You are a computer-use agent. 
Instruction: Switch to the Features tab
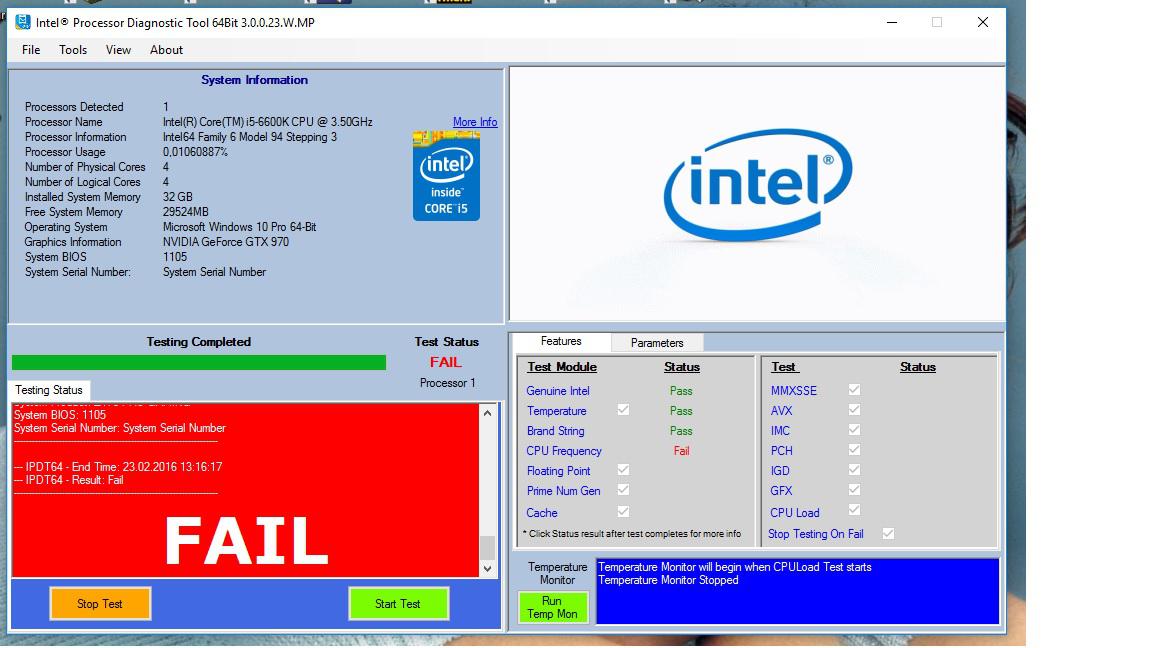[x=561, y=342]
